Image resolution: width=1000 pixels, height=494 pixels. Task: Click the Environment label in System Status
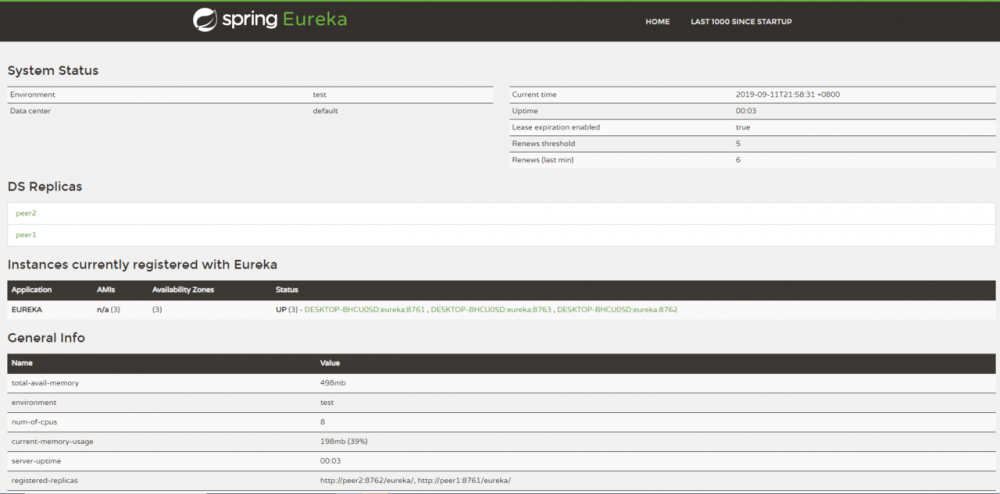click(x=33, y=94)
